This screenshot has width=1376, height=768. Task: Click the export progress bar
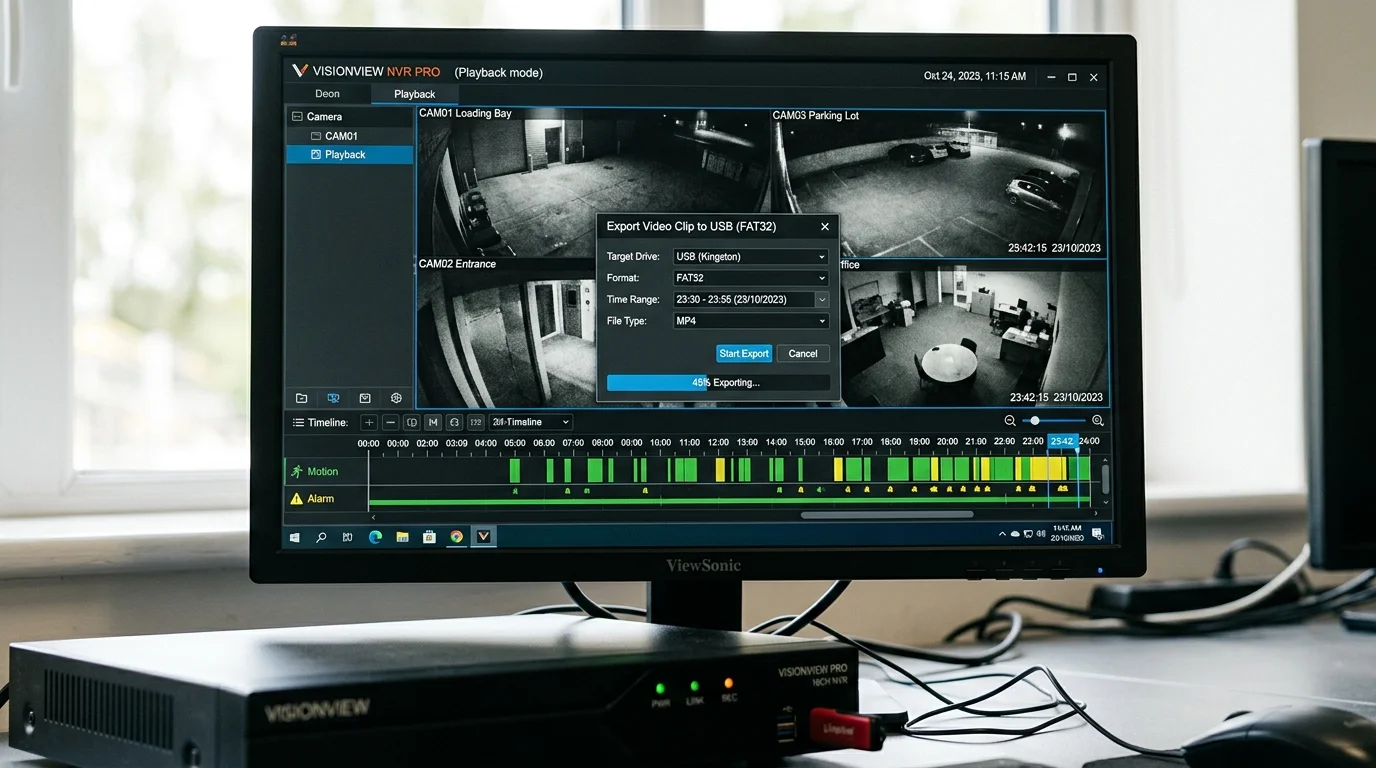718,383
